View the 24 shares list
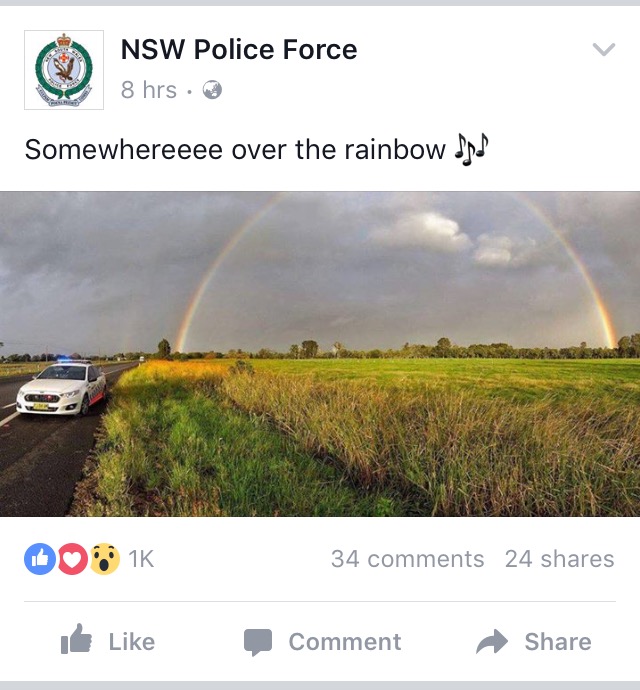Viewport: 640px width, 690px height. (559, 559)
